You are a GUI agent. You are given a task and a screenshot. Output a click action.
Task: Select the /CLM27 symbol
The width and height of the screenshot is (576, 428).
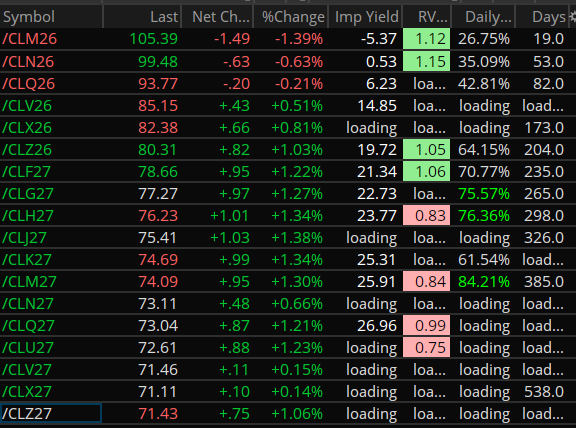click(29, 282)
